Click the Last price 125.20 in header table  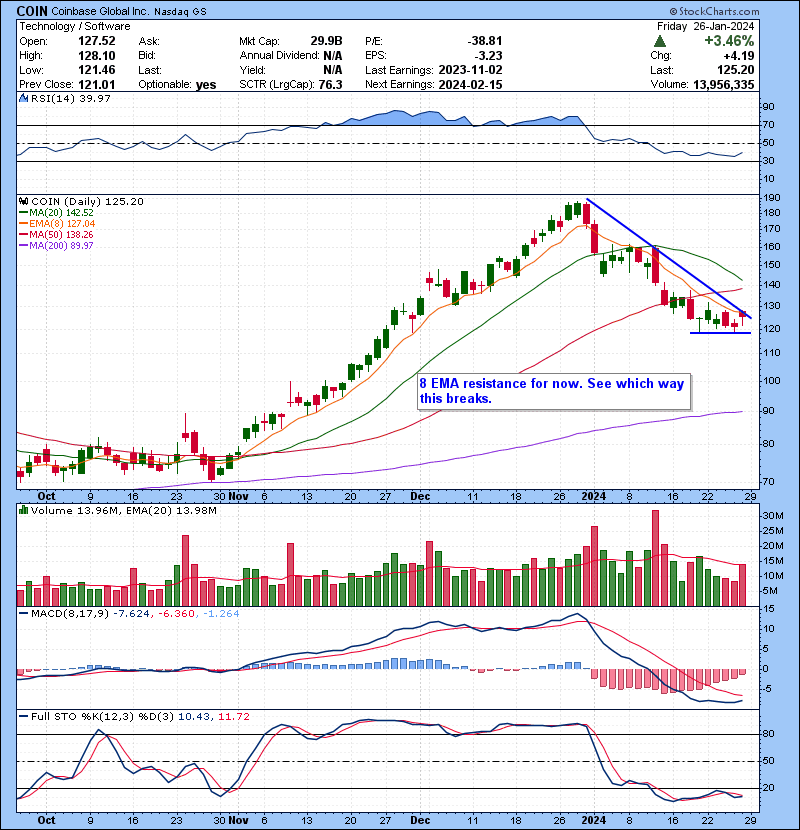click(736, 70)
